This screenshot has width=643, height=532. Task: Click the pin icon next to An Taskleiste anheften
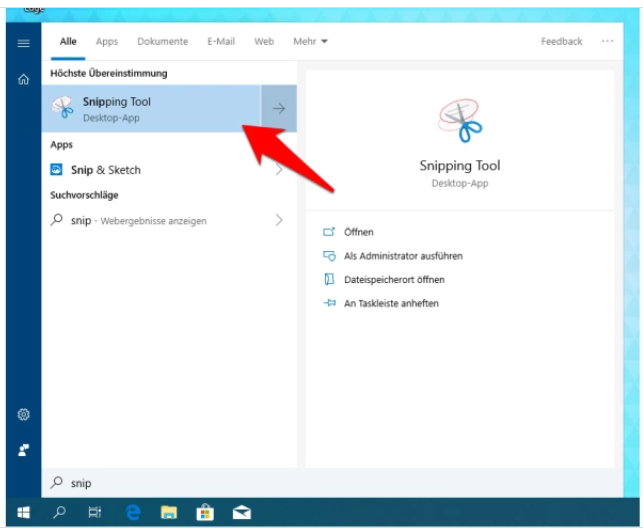pyautogui.click(x=329, y=303)
